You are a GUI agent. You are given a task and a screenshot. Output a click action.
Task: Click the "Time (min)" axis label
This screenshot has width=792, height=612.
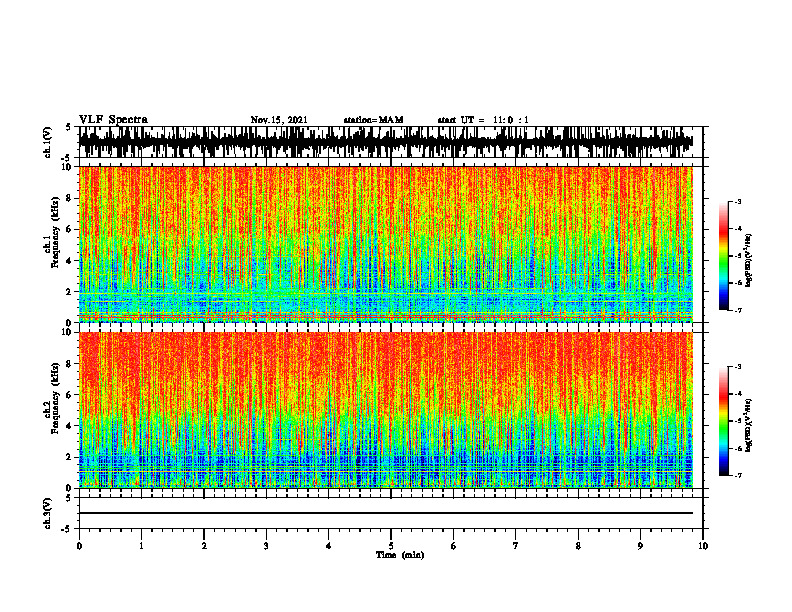point(400,555)
